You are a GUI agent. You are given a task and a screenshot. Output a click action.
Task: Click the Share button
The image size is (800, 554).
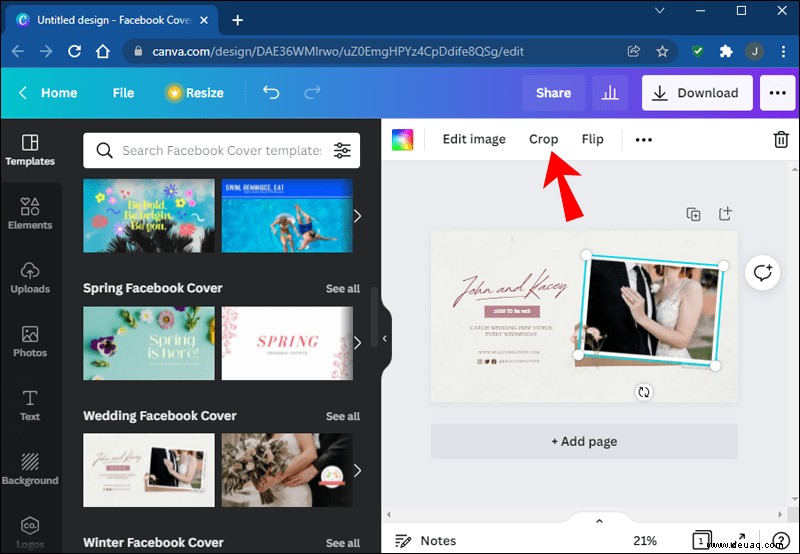[554, 93]
